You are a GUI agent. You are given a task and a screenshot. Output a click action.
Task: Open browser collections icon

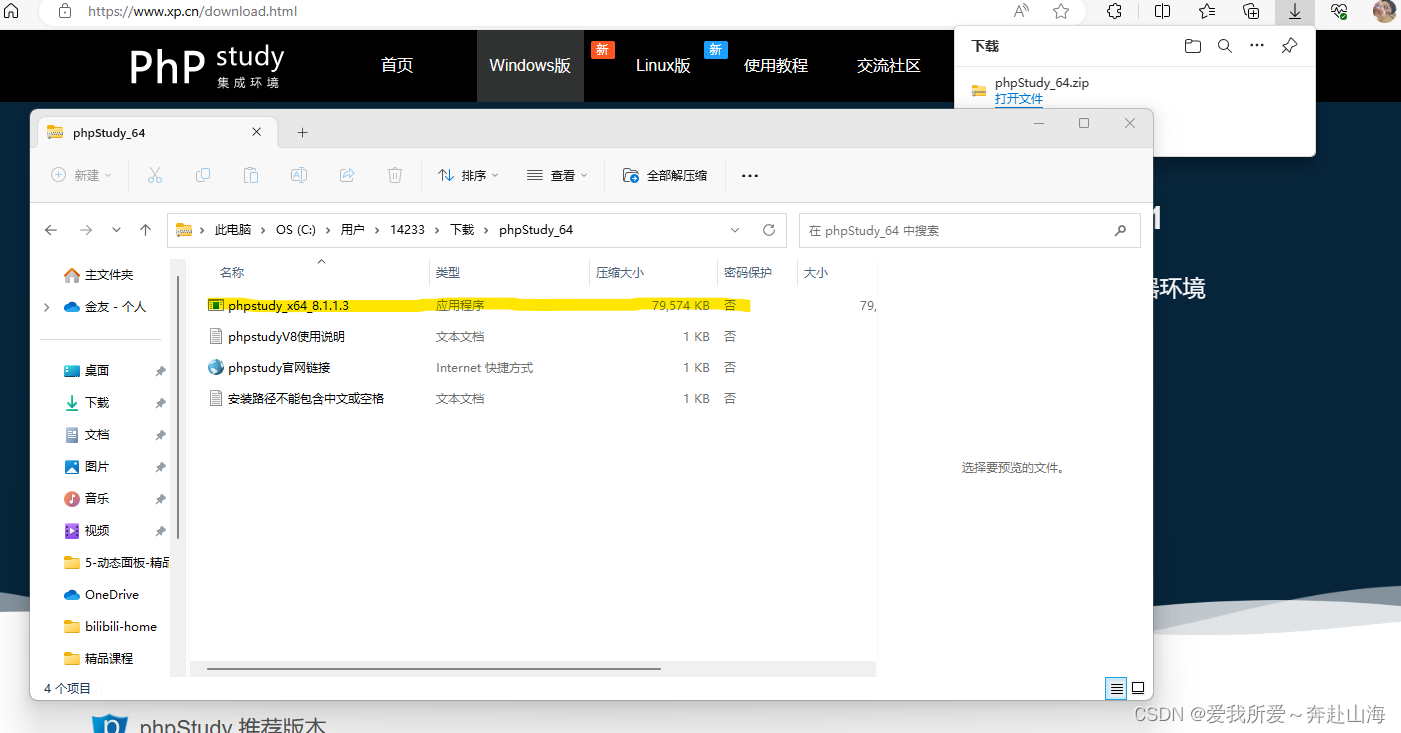(1251, 11)
